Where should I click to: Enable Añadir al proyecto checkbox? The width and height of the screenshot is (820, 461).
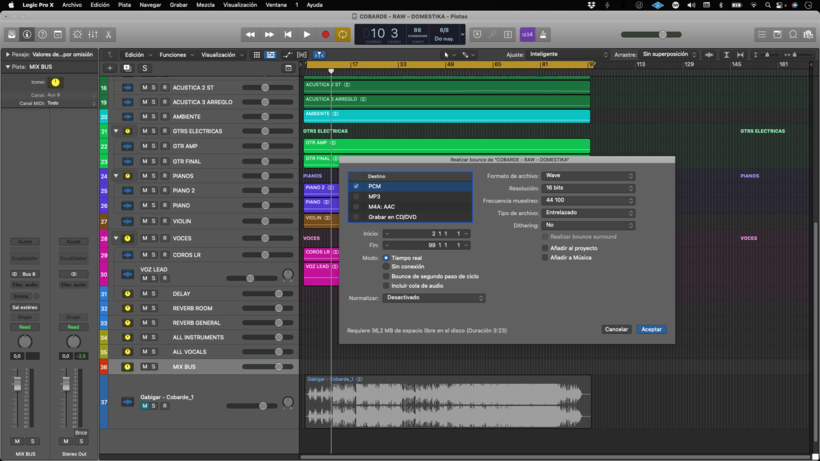(545, 248)
